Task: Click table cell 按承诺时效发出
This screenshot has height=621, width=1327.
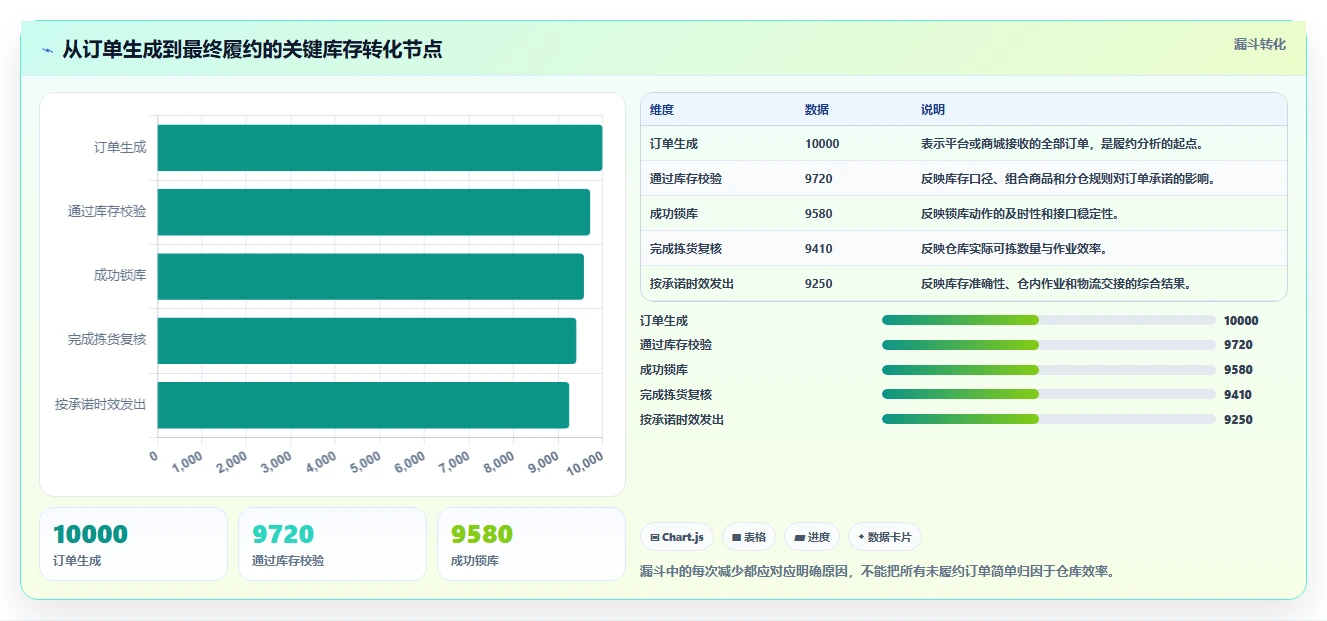Action: (x=692, y=284)
